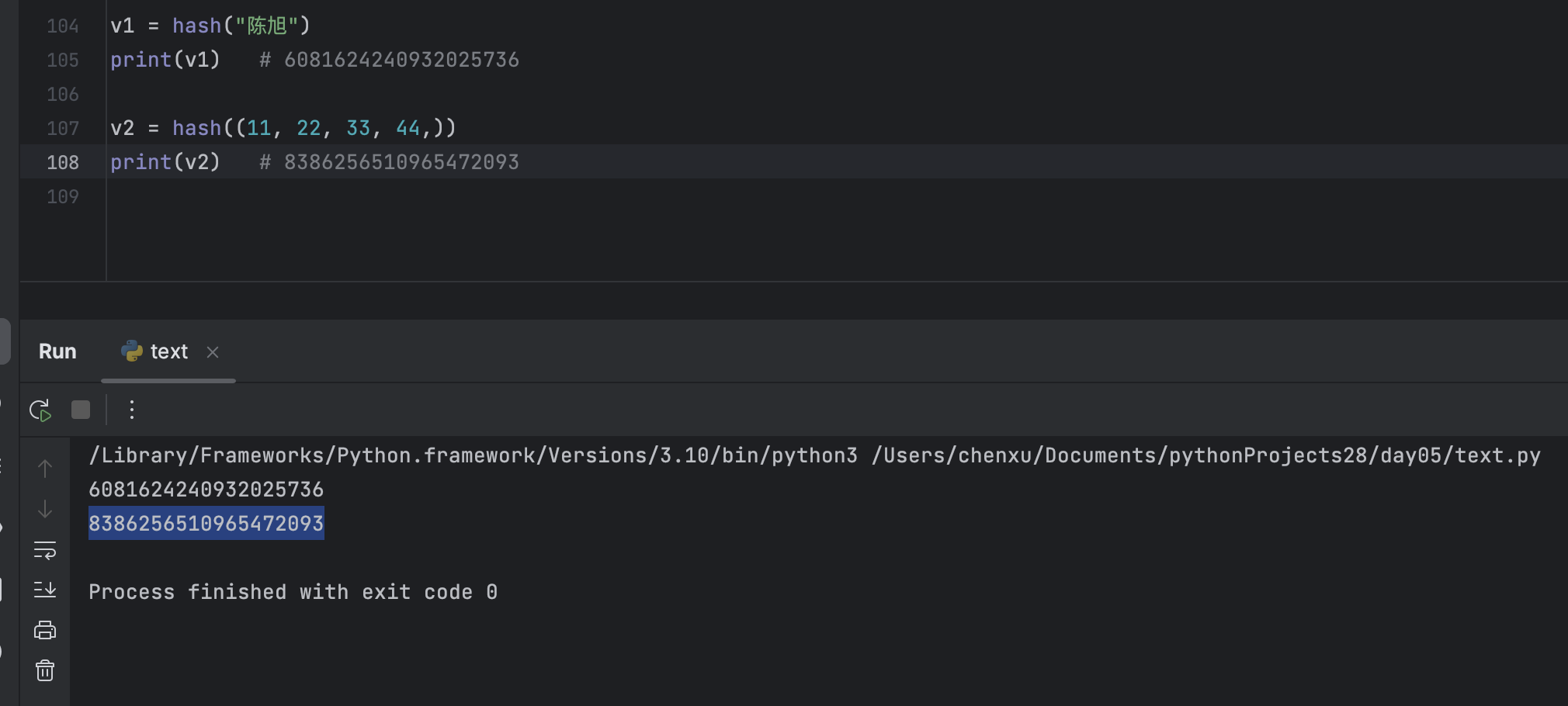The width and height of the screenshot is (1568, 706).
Task: Rerun the text script
Action: click(x=40, y=410)
